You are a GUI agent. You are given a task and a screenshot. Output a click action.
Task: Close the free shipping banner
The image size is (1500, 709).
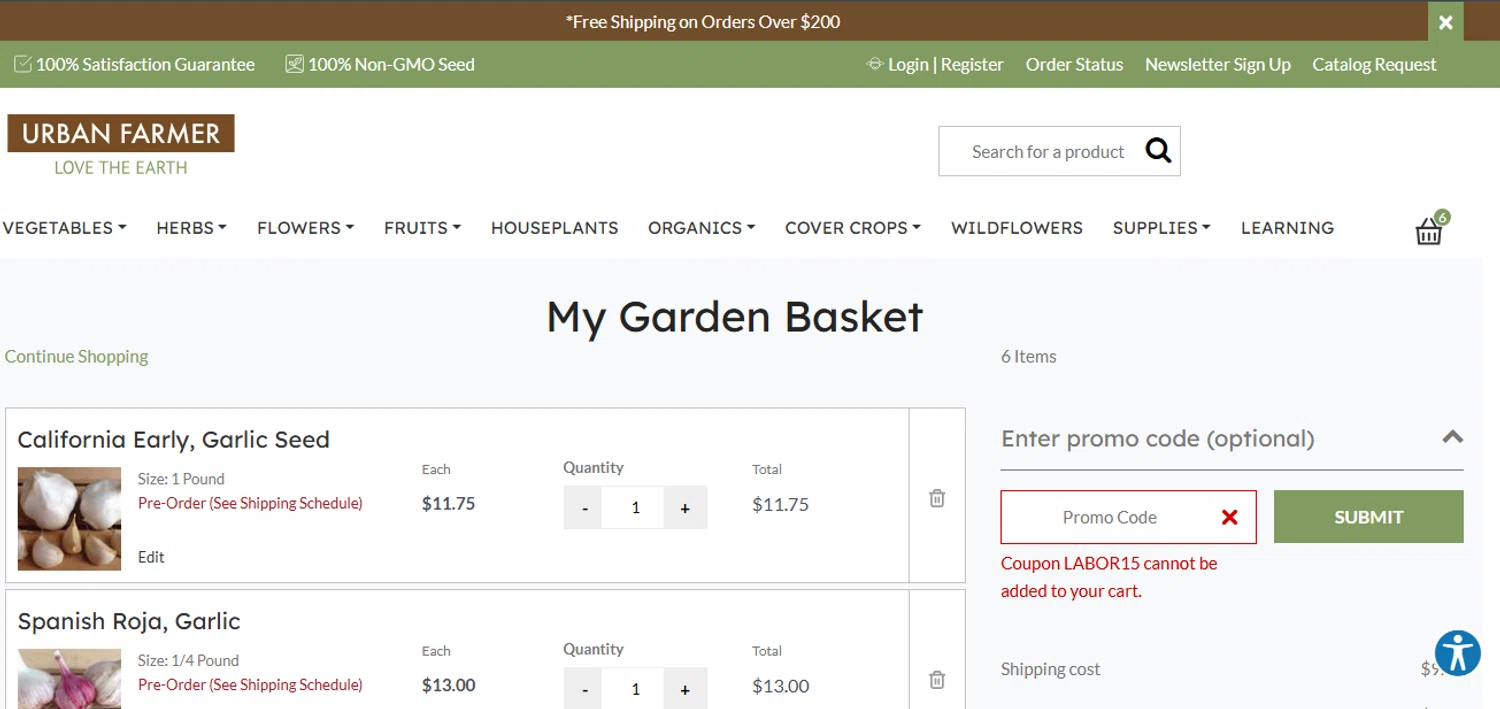(1445, 22)
